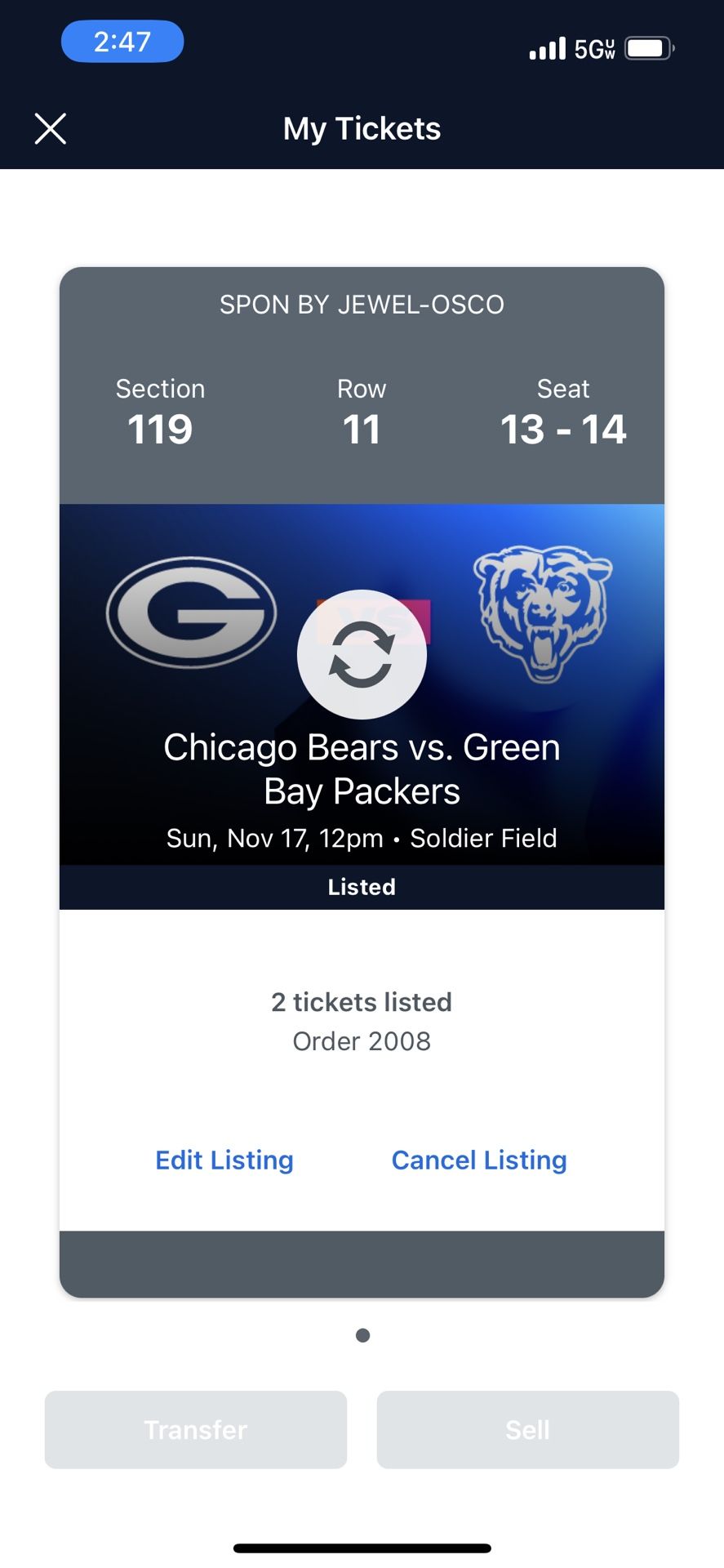Viewport: 724px width, 1568px height.
Task: Tap the SPON BY JEWEL-OSCO sponsor header
Action: point(362,304)
